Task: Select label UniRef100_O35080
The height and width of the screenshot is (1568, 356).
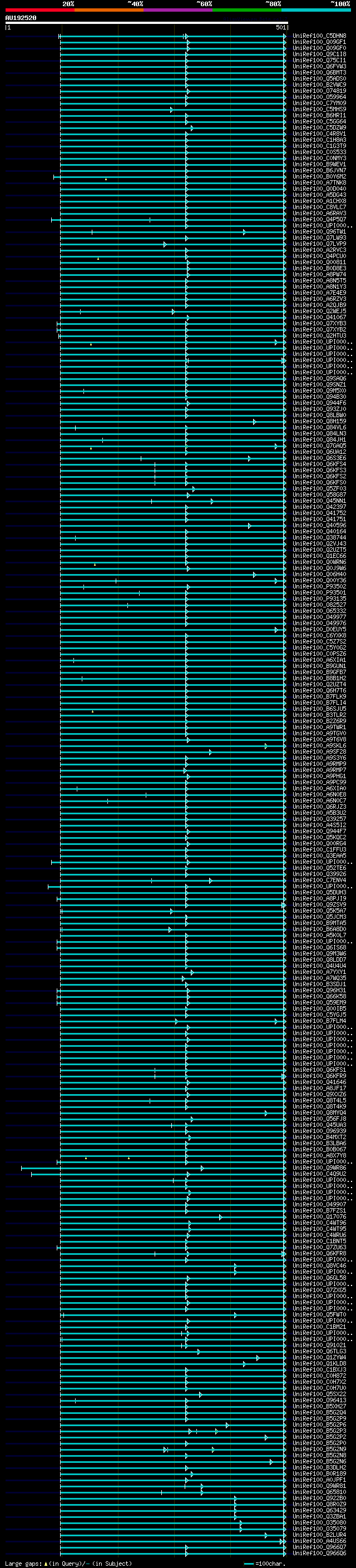Action: 319,1523
